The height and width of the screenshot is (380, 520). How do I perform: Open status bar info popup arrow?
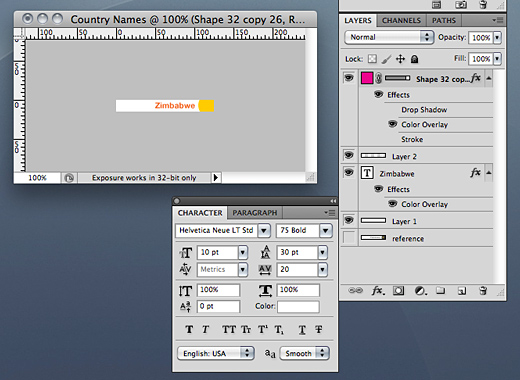pyautogui.click(x=216, y=178)
